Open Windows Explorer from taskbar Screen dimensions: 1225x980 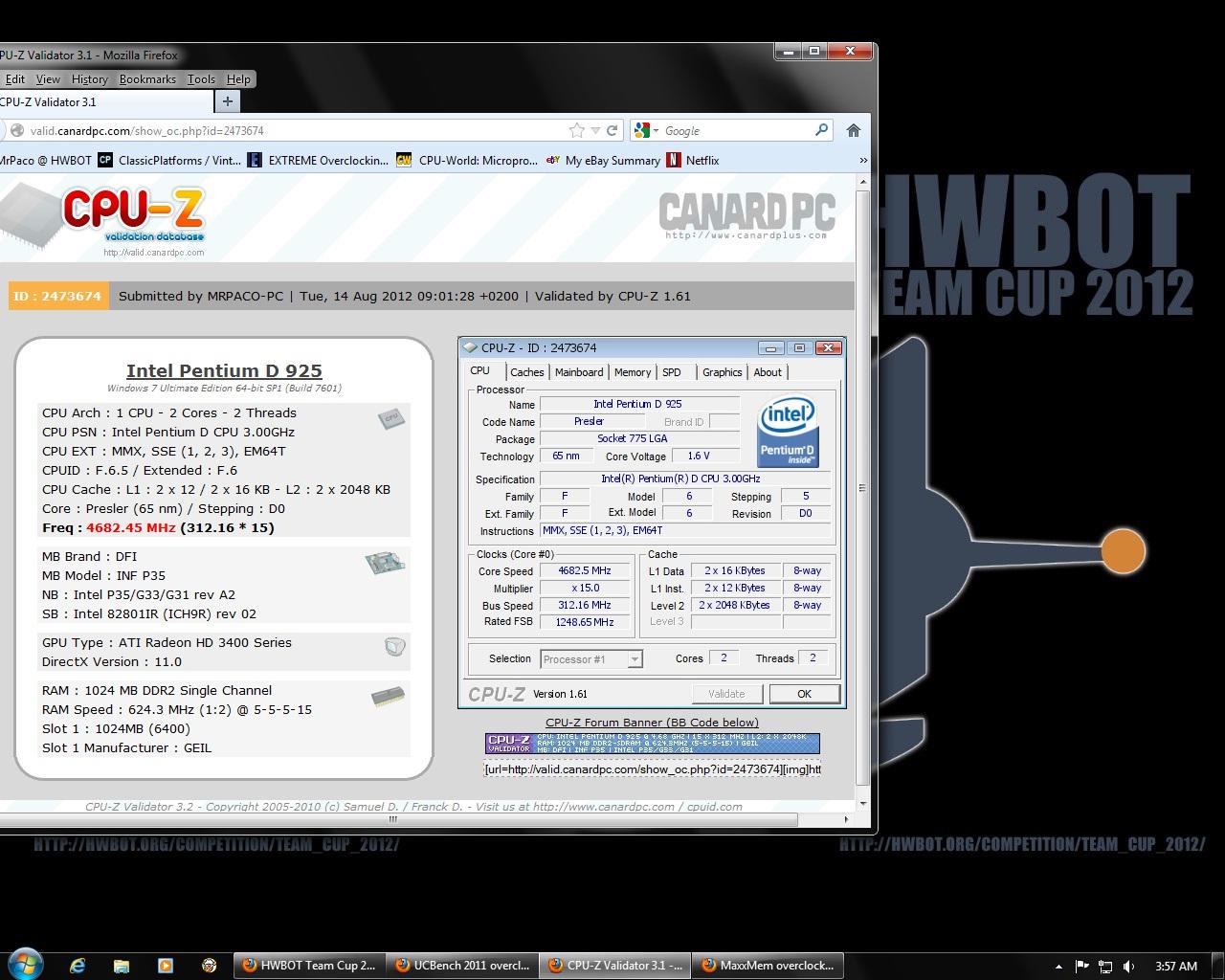click(122, 966)
